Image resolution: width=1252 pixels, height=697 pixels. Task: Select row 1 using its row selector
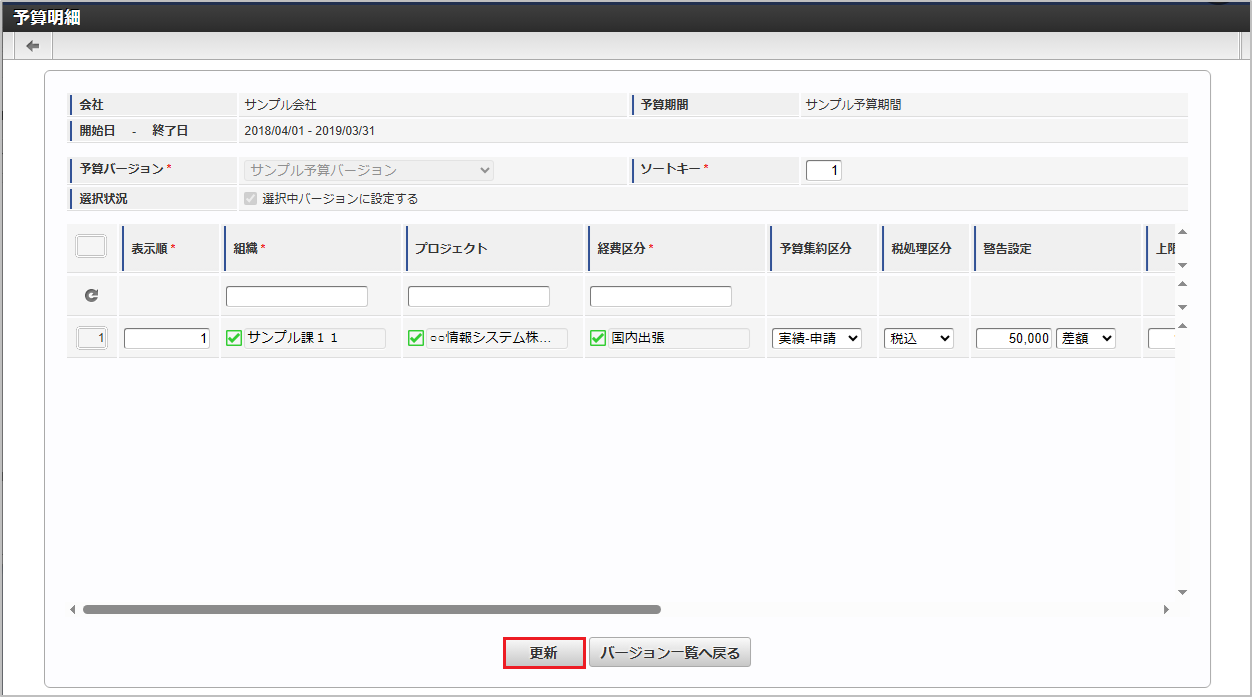tap(91, 338)
